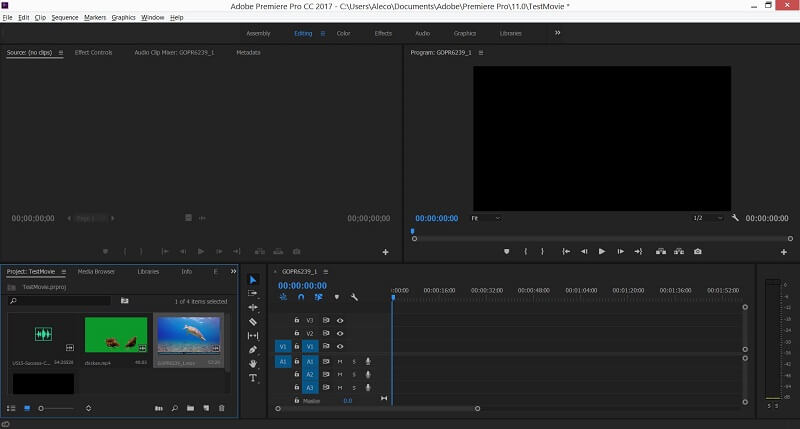
Task: Open the Media Browser tab
Action: click(96, 272)
